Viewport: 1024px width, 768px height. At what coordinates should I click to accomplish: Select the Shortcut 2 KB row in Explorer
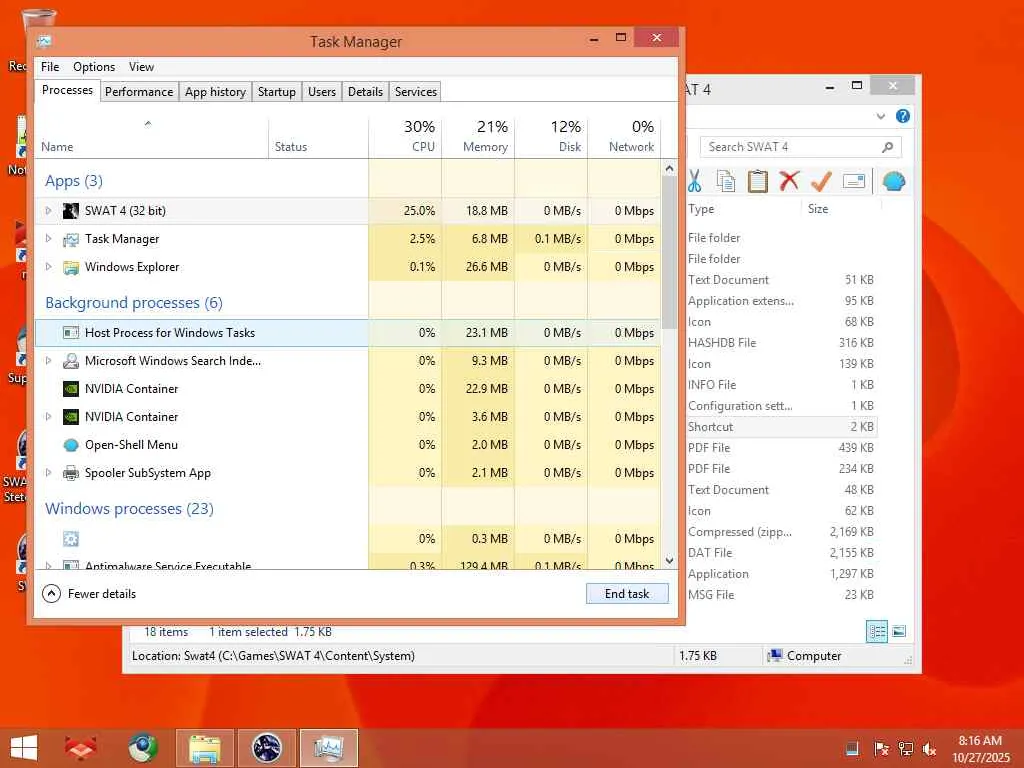point(780,426)
